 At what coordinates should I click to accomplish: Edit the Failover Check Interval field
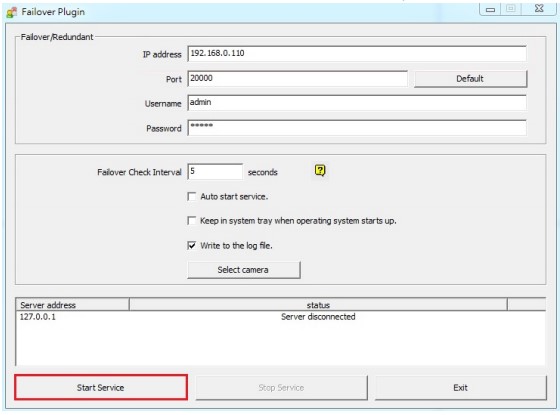tap(215, 172)
